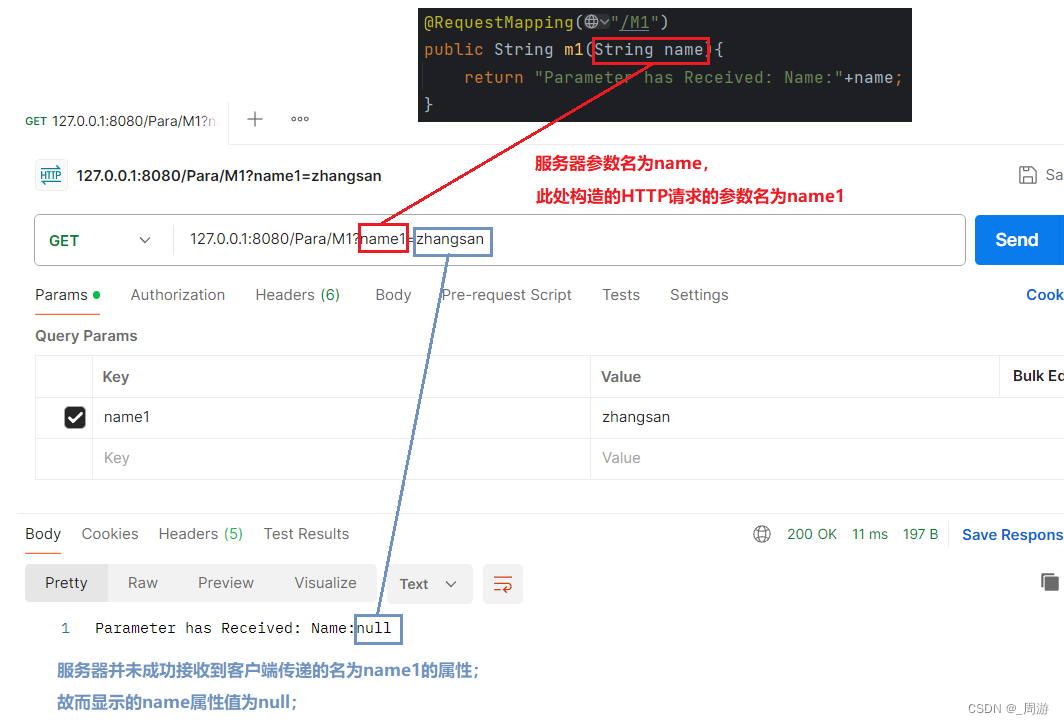Send the request to the server
This screenshot has width=1064, height=724.
coord(1017,240)
